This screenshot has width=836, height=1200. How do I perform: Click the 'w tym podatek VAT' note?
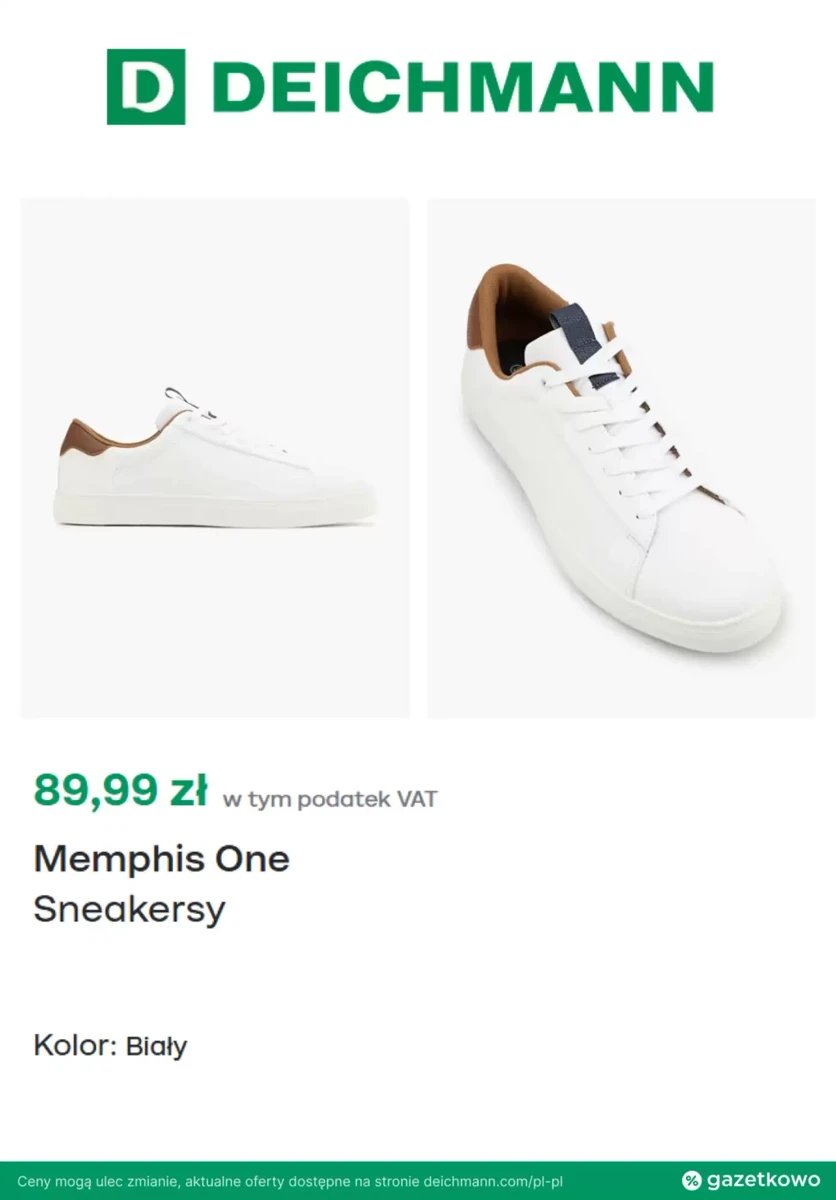coord(330,799)
